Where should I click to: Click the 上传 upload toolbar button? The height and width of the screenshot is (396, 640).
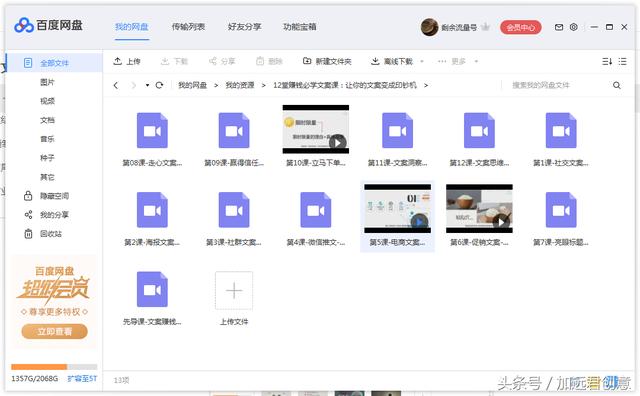point(127,61)
